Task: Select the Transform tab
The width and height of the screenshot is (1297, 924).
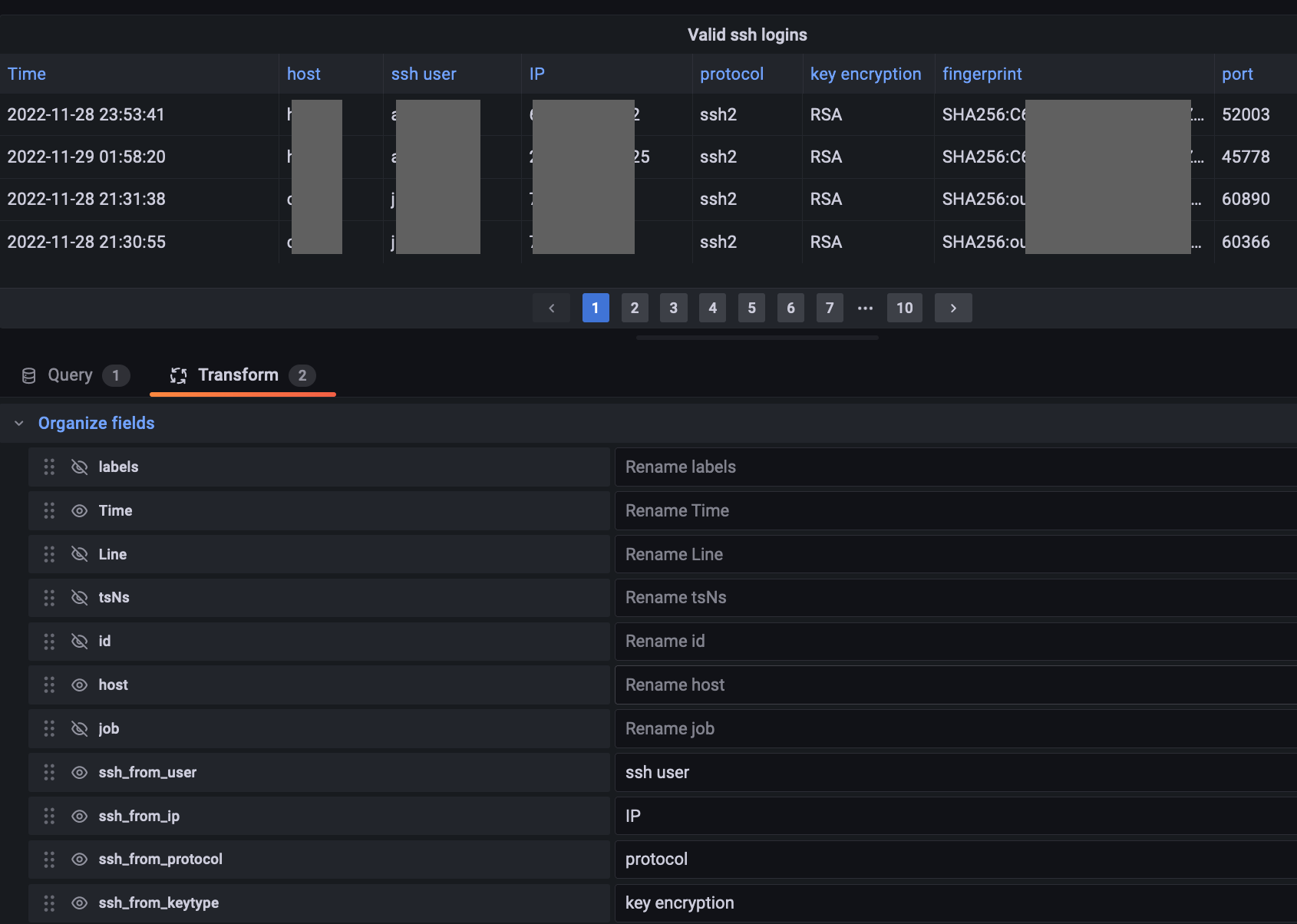Action: pos(238,375)
